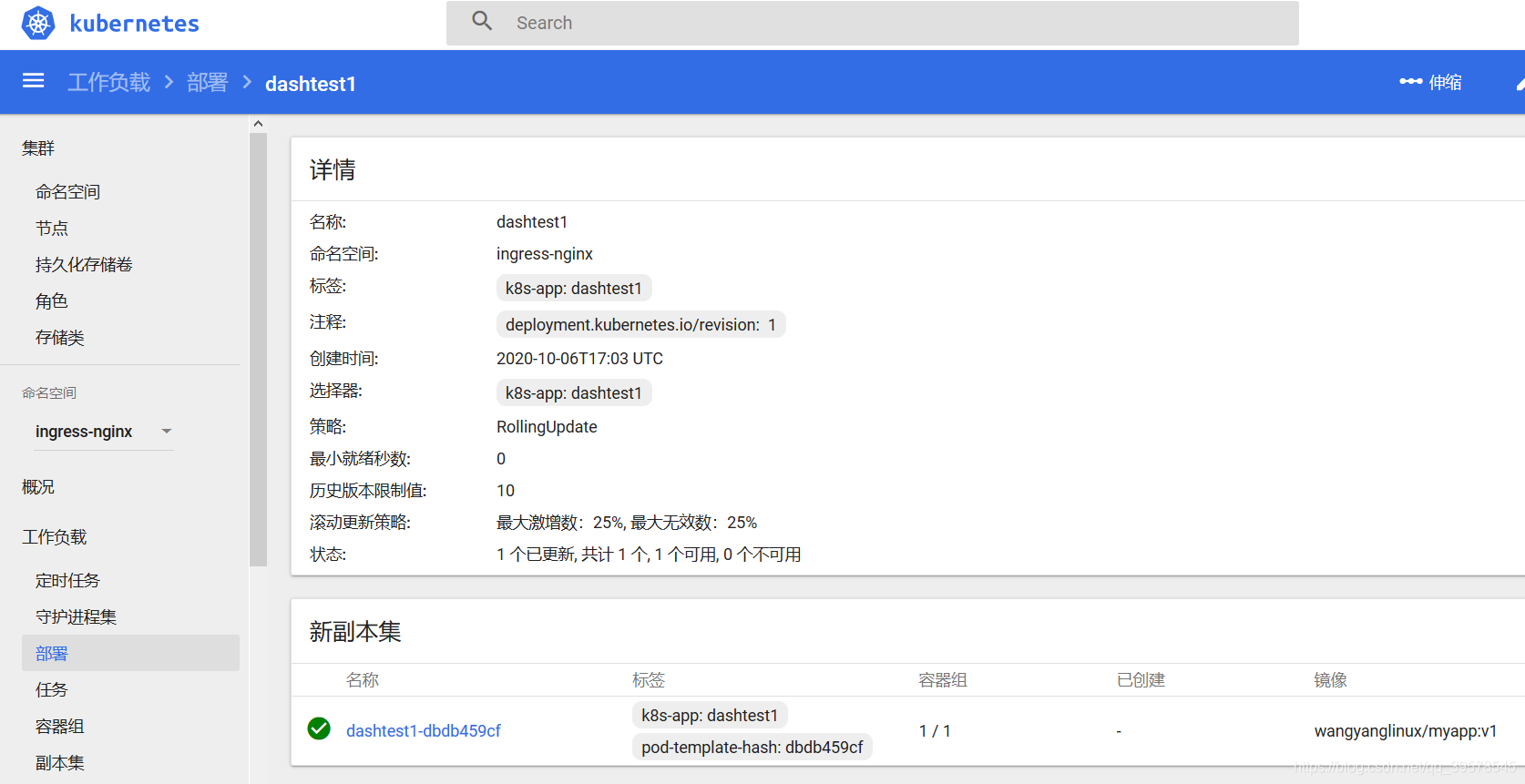Open 守护进程集 in the sidebar
Screen dimensions: 1525x784
(76, 616)
